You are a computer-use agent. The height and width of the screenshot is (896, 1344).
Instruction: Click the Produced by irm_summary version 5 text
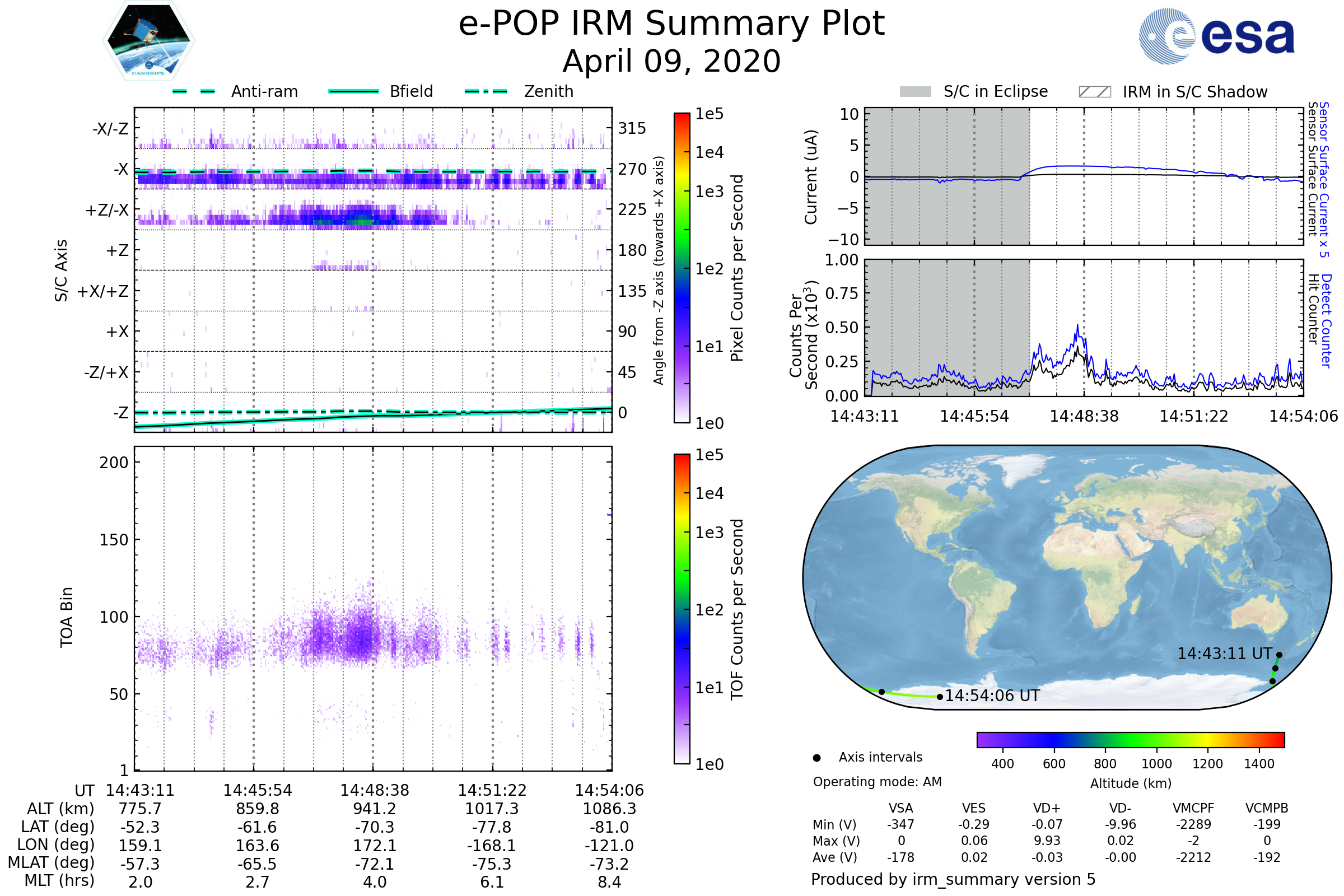953,879
